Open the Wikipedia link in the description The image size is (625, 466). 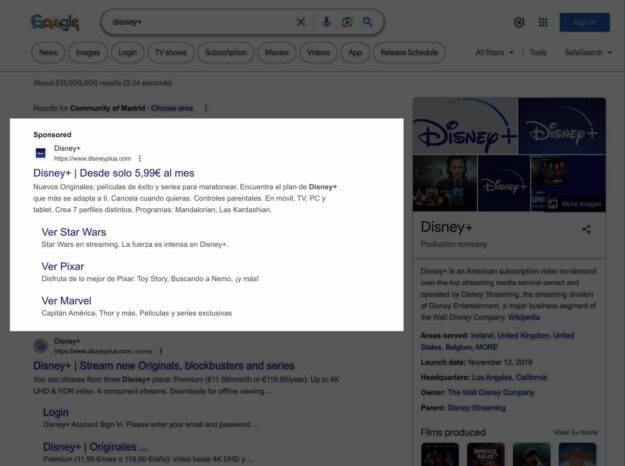click(x=524, y=317)
